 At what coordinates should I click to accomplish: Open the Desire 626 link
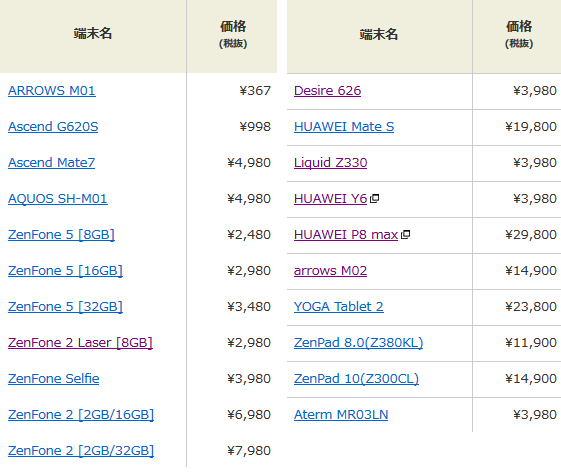pyautogui.click(x=327, y=91)
